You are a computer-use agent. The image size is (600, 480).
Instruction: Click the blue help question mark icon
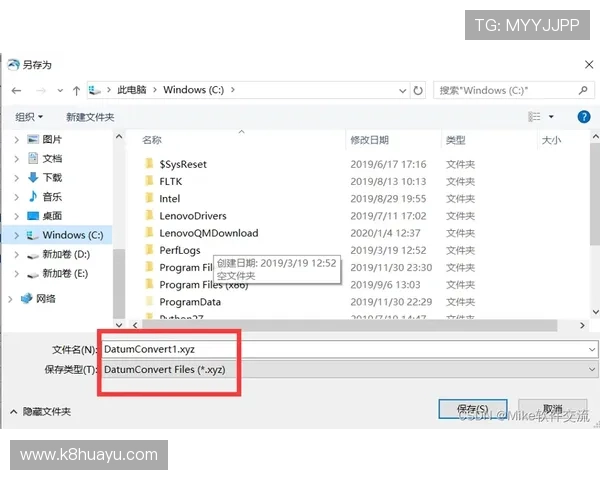point(584,117)
